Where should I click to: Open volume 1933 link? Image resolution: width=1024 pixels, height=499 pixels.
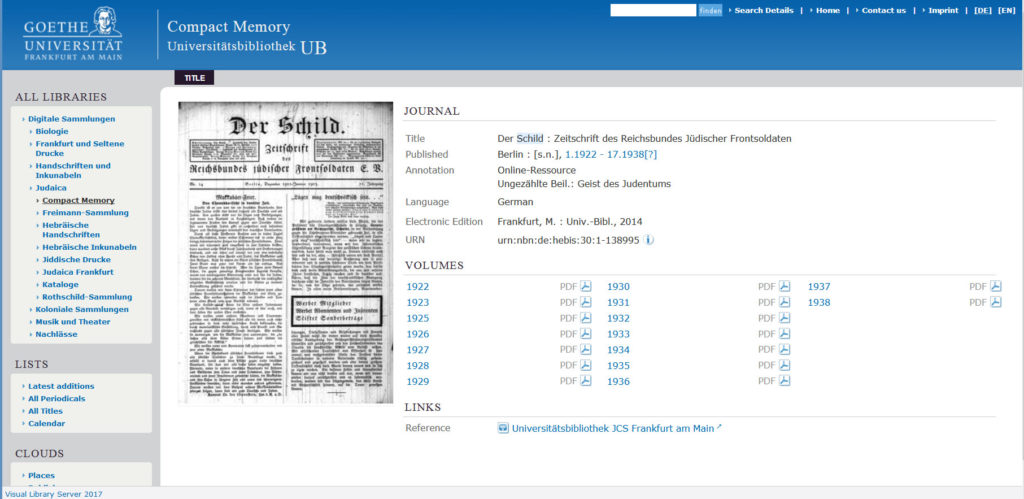618,334
